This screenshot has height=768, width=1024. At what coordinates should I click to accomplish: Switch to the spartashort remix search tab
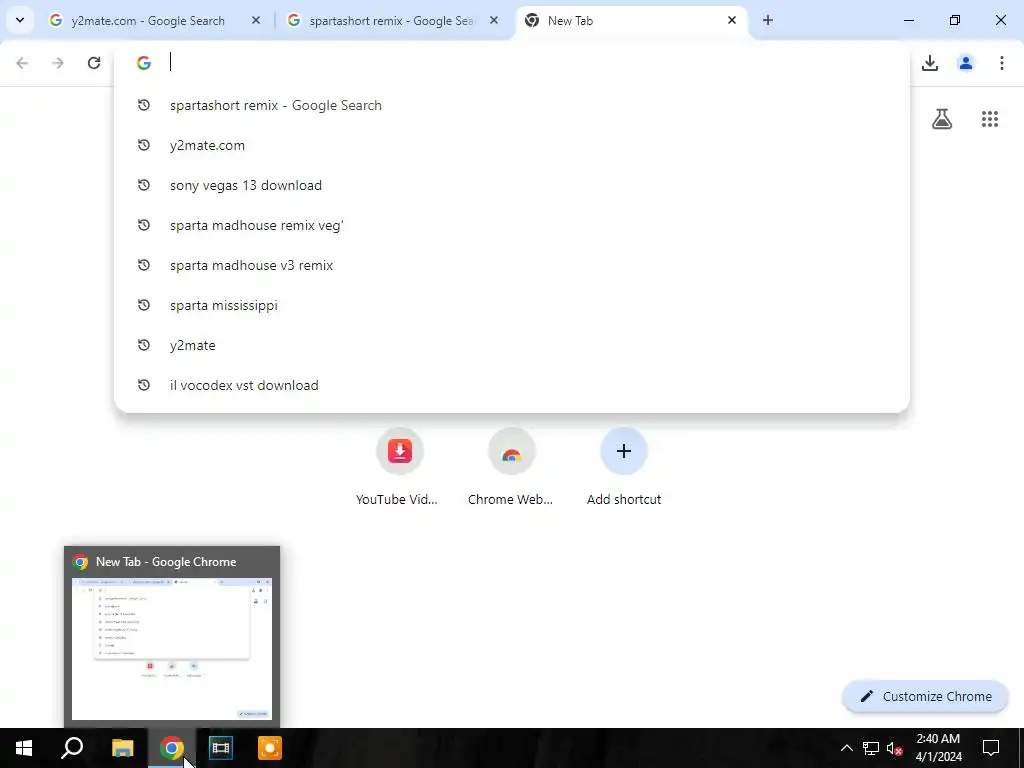coord(392,21)
